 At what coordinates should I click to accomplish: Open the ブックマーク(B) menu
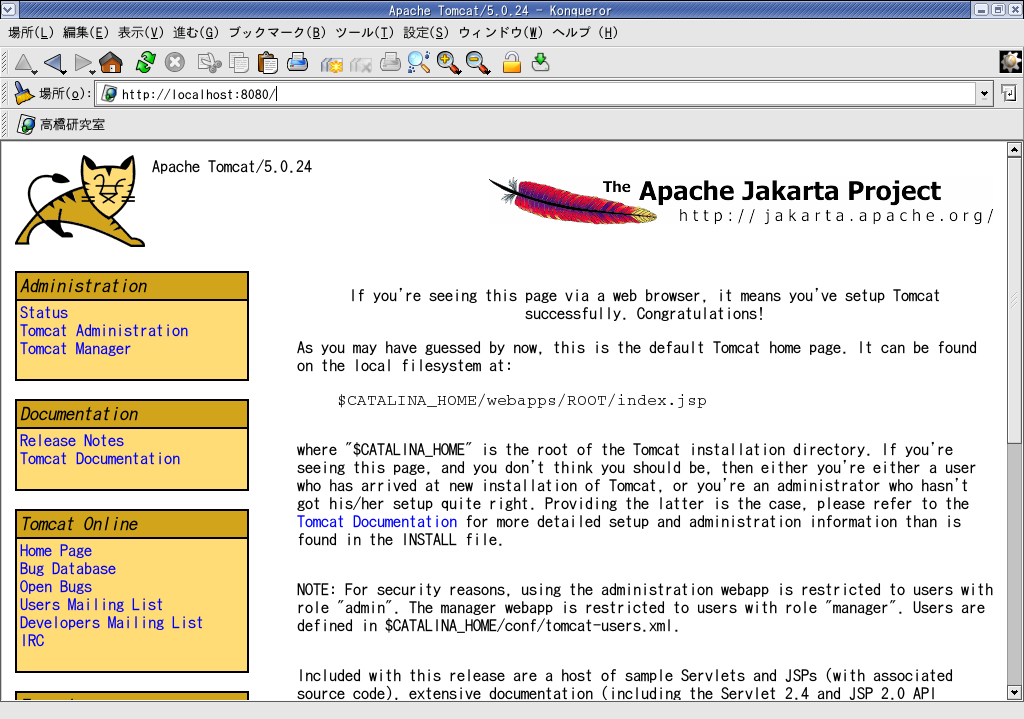click(277, 33)
